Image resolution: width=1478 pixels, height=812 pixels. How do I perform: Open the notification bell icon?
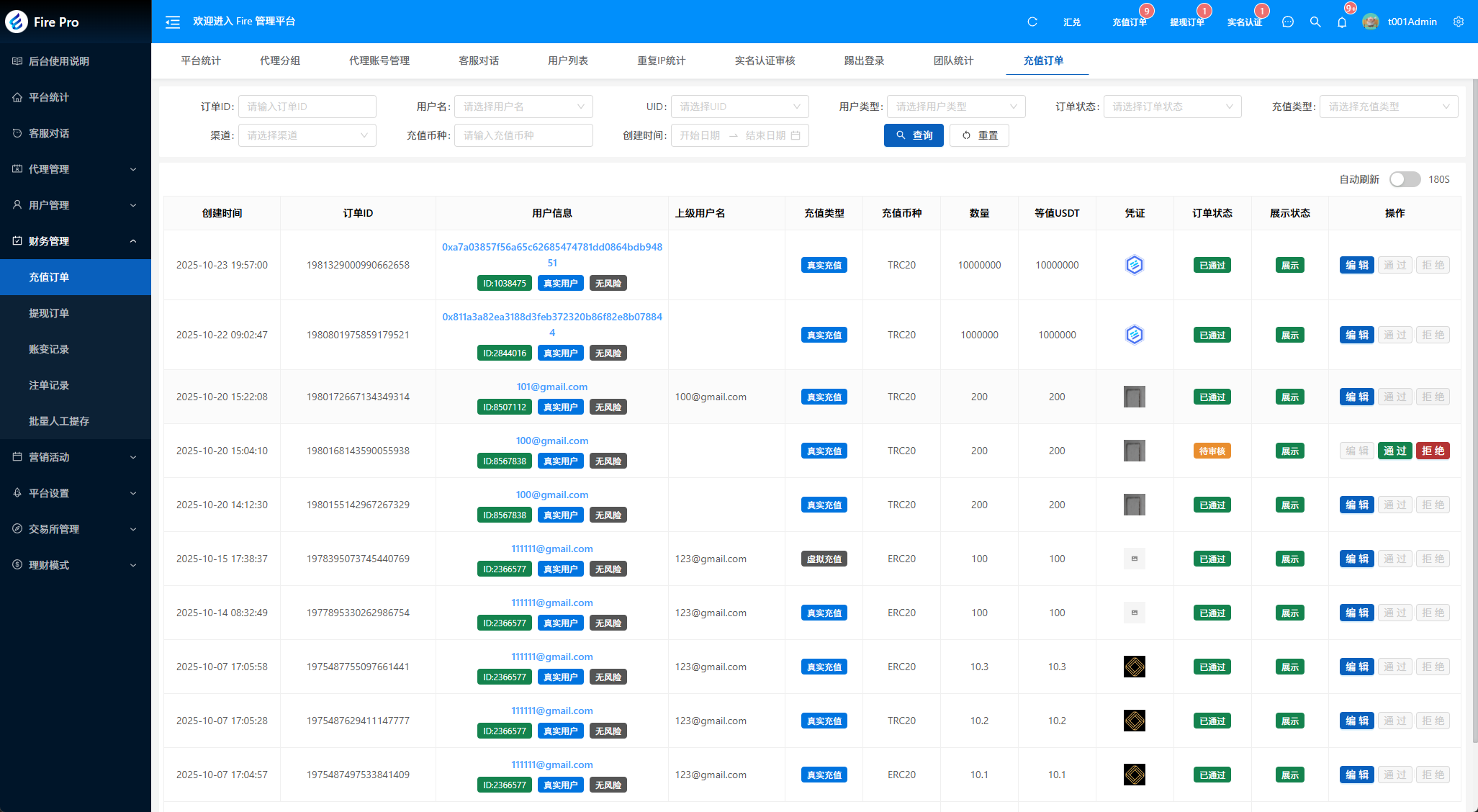pyautogui.click(x=1342, y=22)
